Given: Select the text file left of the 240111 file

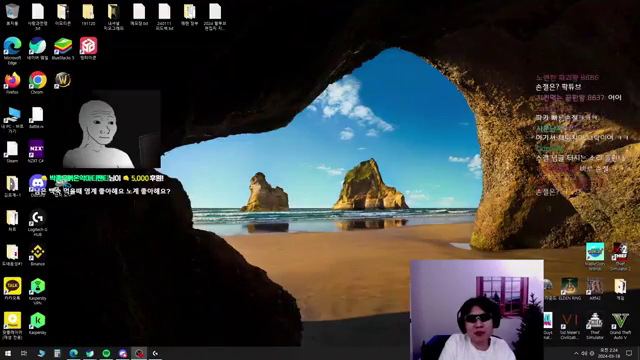Looking at the screenshot, I should [x=139, y=14].
